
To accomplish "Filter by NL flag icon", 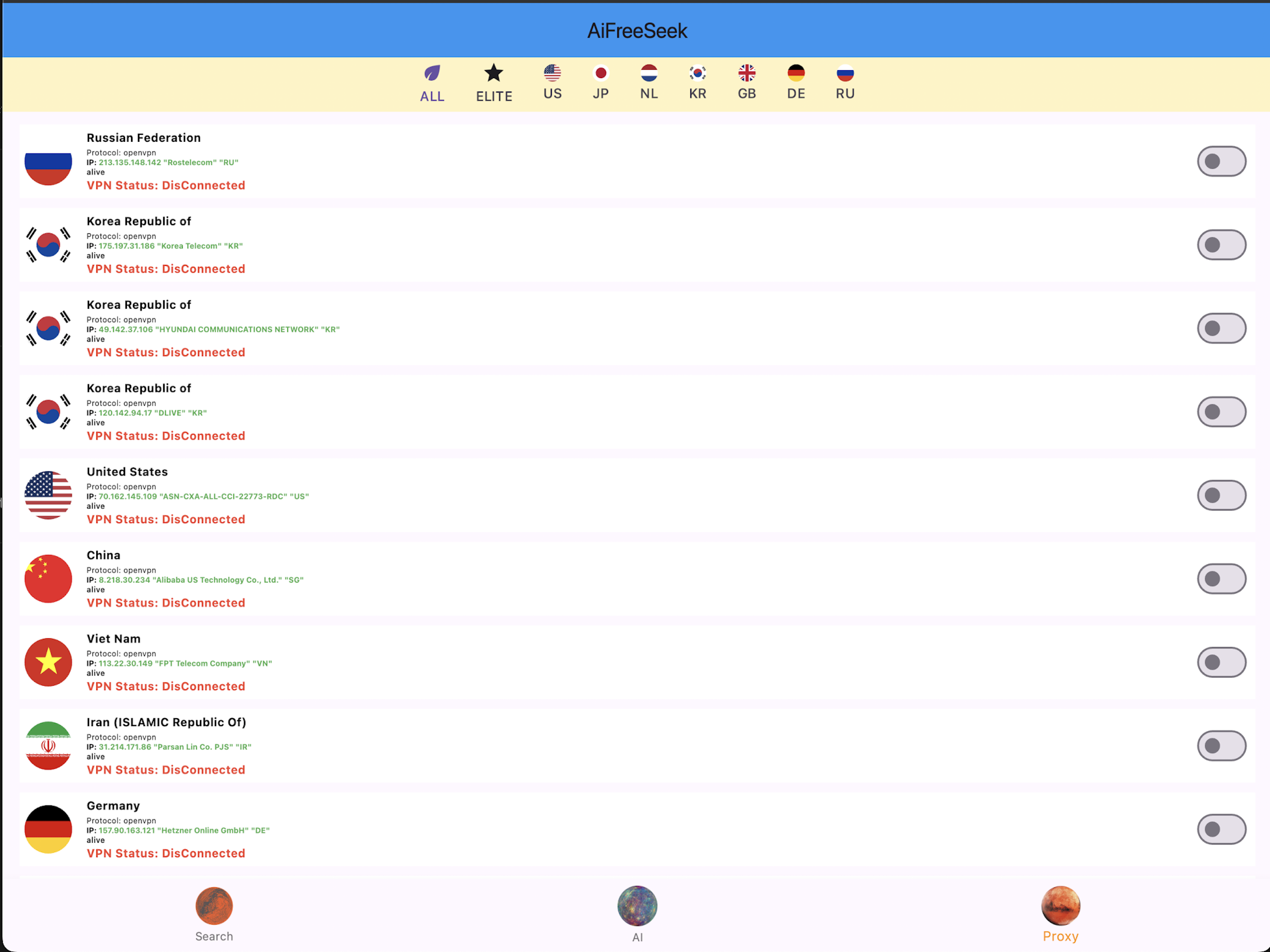I will tap(649, 73).
